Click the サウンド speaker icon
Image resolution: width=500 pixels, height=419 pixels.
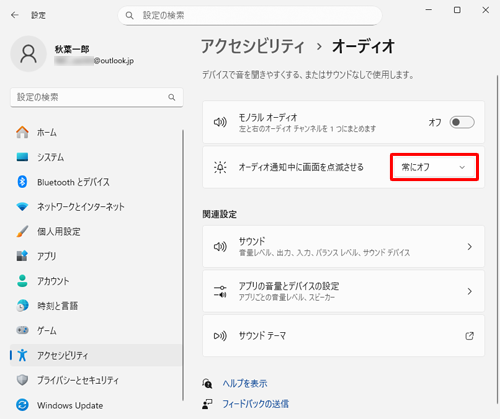click(x=220, y=247)
